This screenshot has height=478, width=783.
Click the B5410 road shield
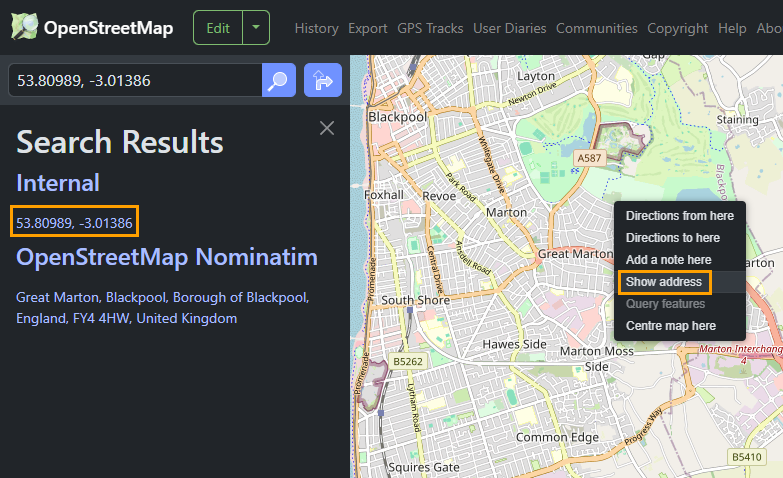point(747,457)
